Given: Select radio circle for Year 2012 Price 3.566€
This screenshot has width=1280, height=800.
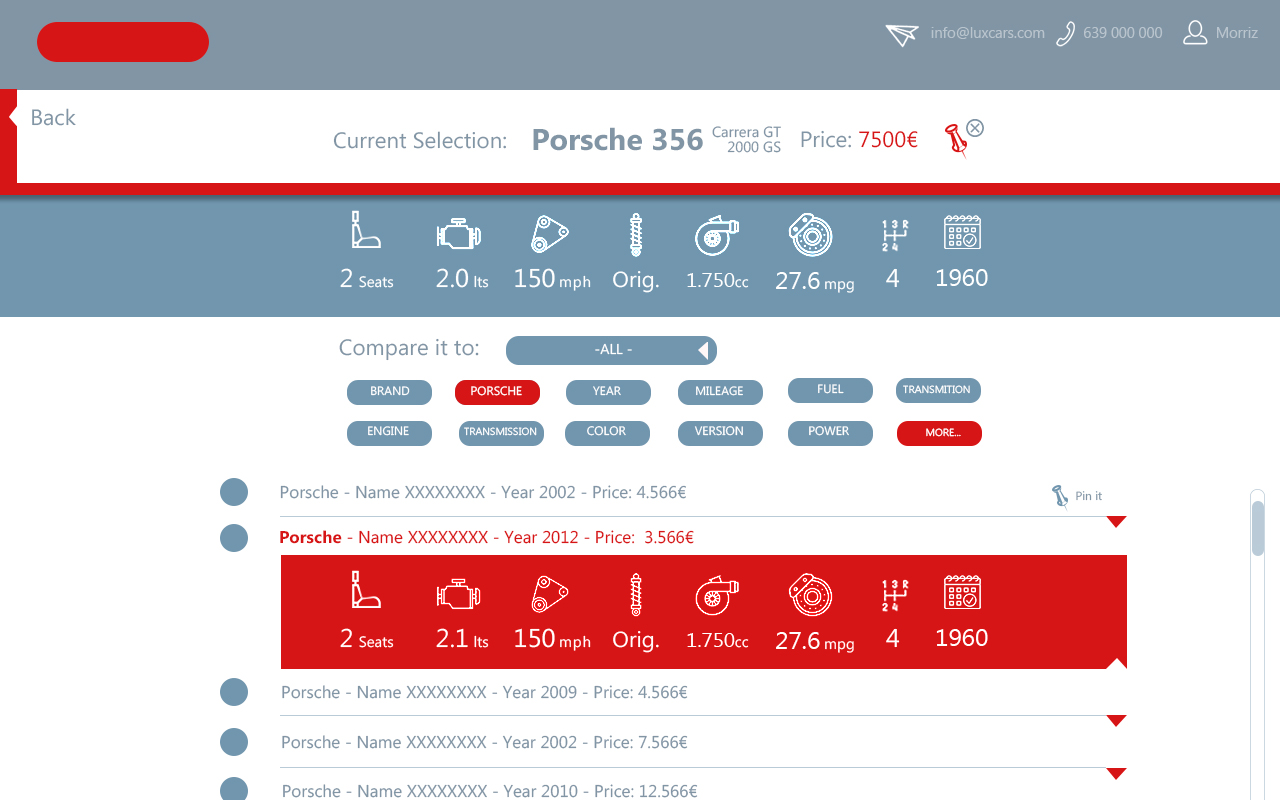Looking at the screenshot, I should [x=234, y=538].
